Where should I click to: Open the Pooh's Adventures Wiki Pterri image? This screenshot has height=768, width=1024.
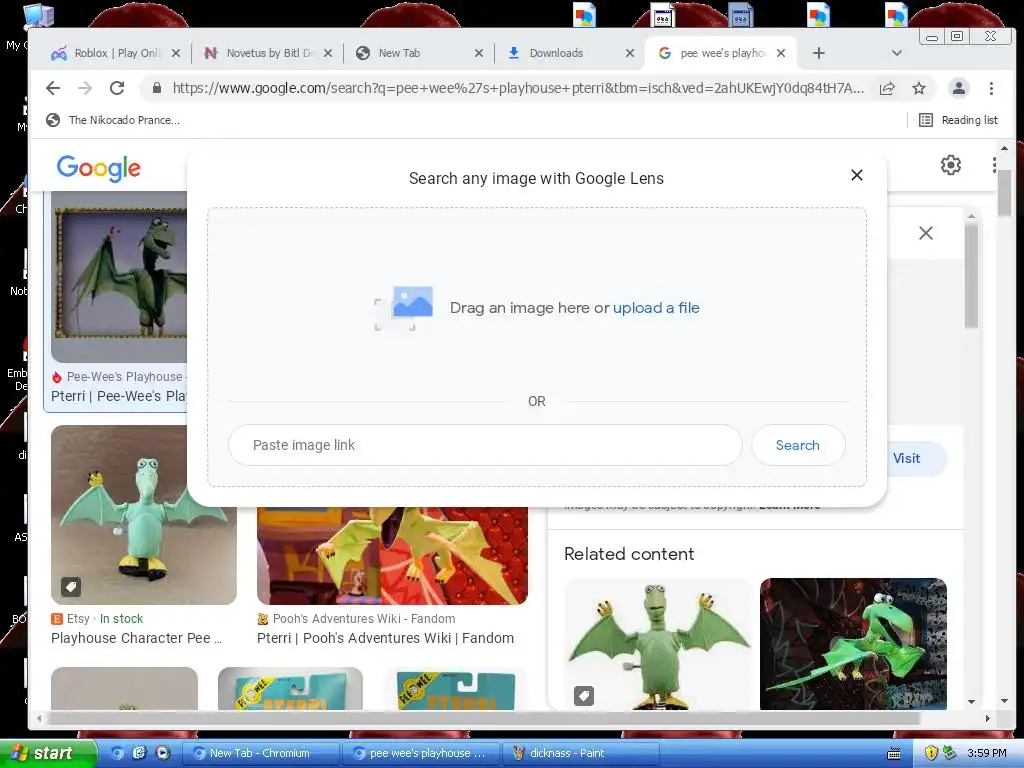click(392, 556)
